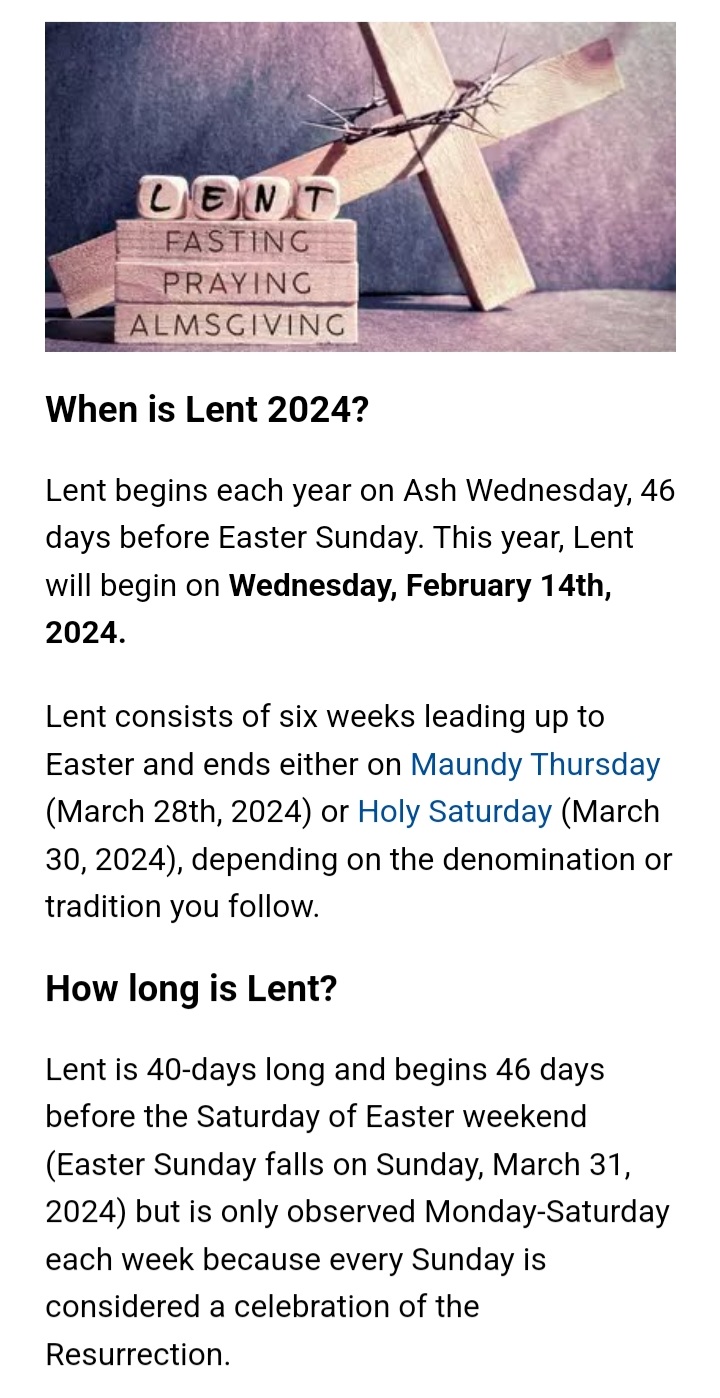
Task: Click the bold "Wednesday, February 14th" text
Action: point(420,586)
